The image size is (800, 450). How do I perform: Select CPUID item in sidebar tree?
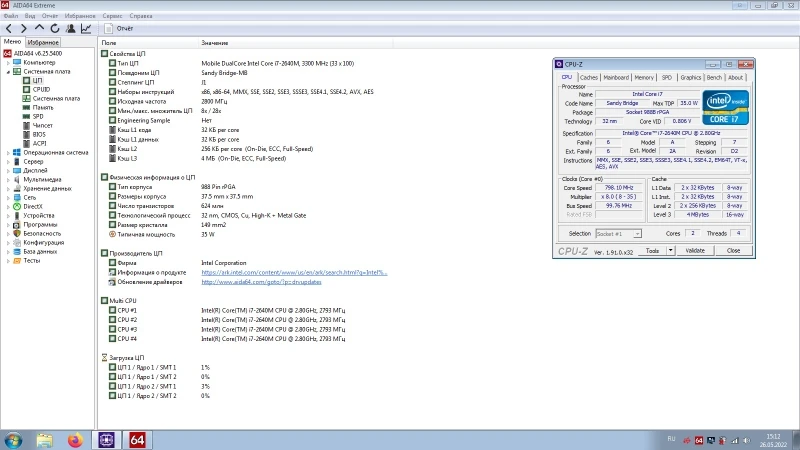click(41, 90)
